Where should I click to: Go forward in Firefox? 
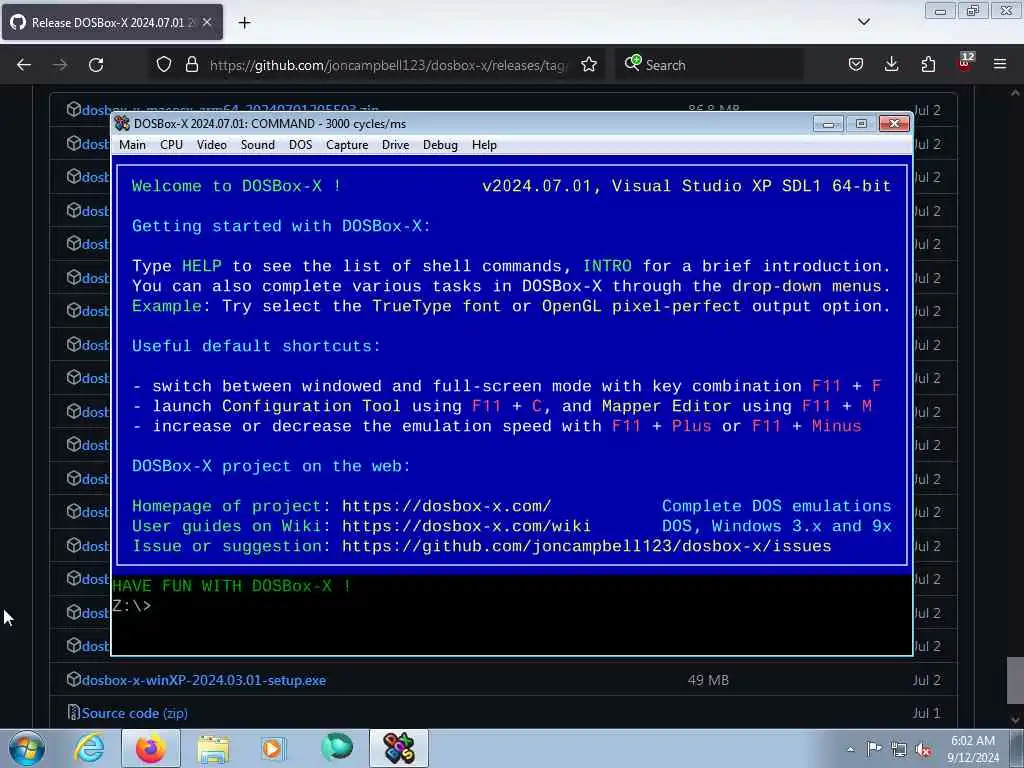click(x=60, y=65)
